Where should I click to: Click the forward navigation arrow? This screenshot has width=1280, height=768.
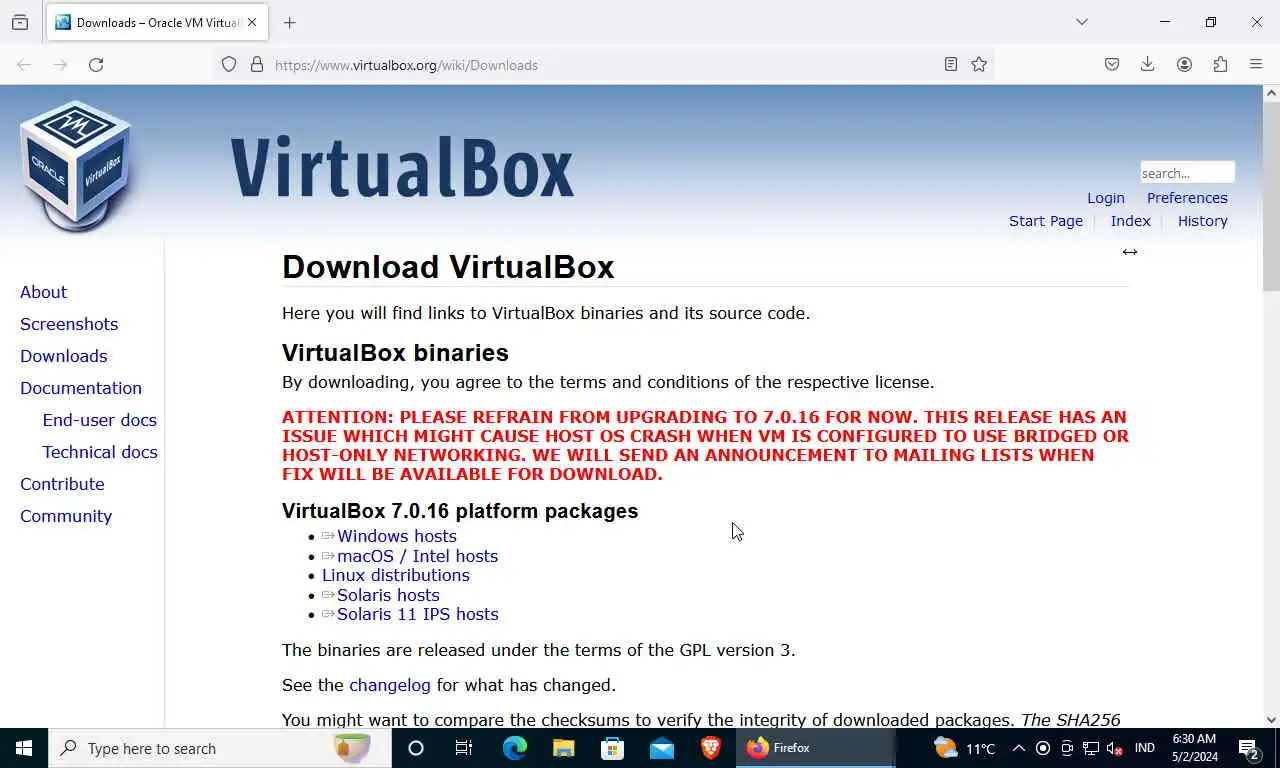pos(60,65)
